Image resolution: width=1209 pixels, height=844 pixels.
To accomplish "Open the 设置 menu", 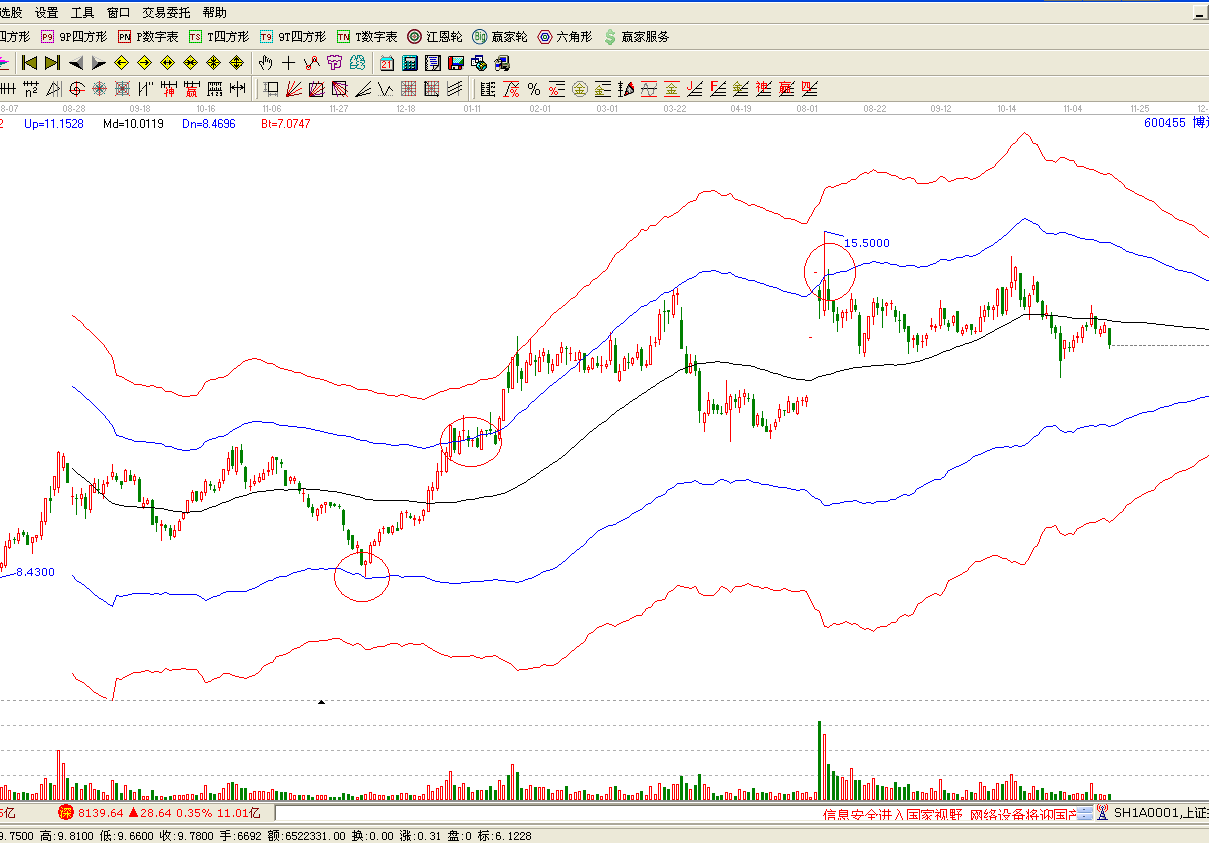I will pos(46,13).
